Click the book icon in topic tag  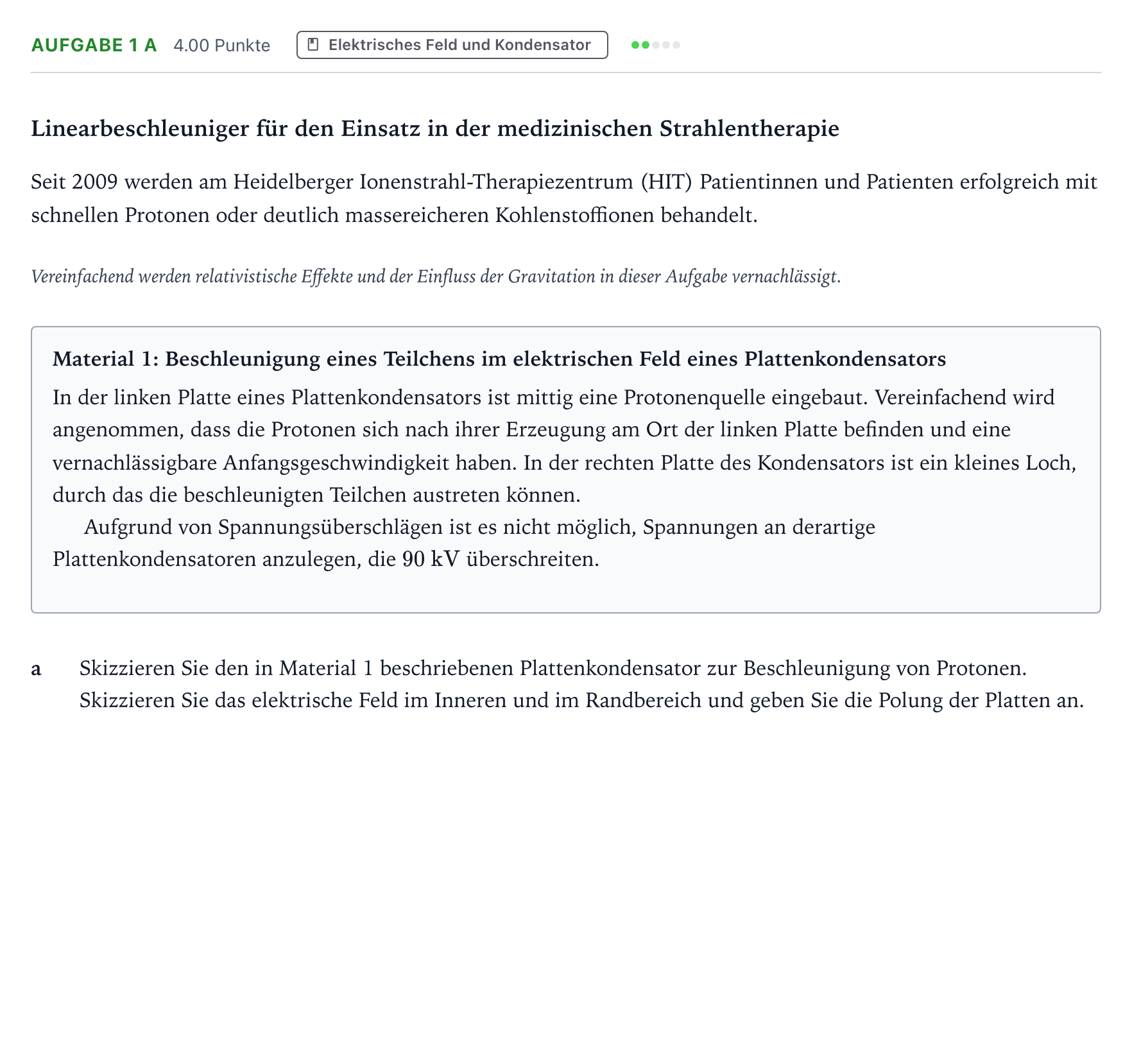click(x=313, y=45)
